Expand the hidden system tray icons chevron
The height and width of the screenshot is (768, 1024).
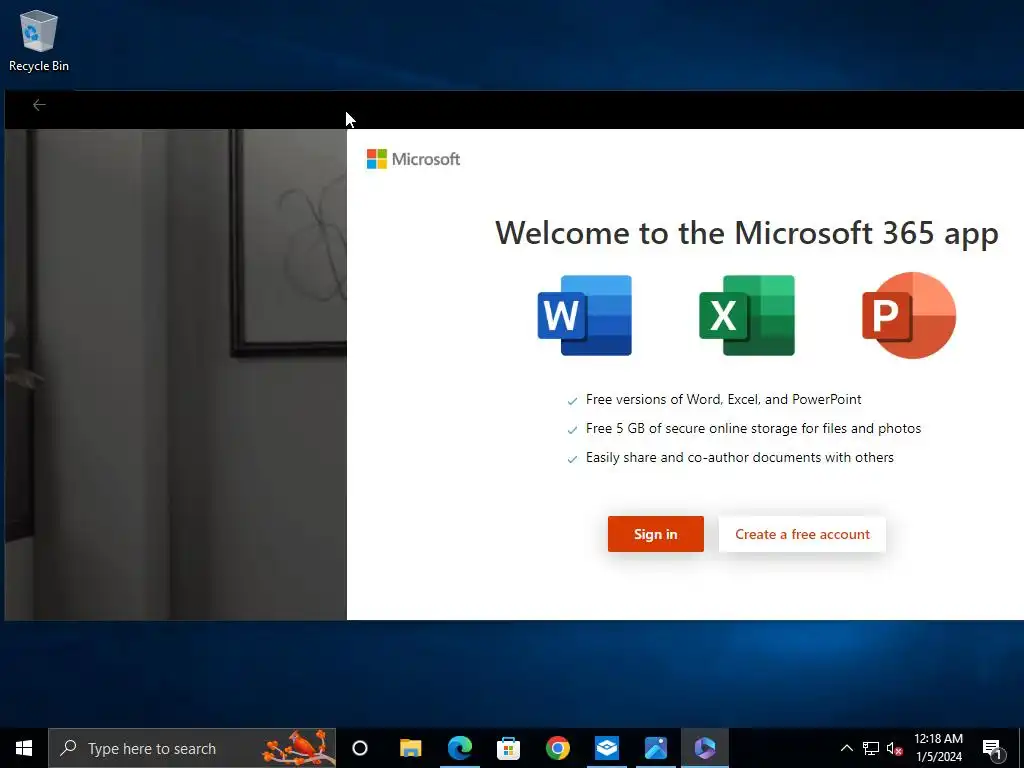coord(846,748)
